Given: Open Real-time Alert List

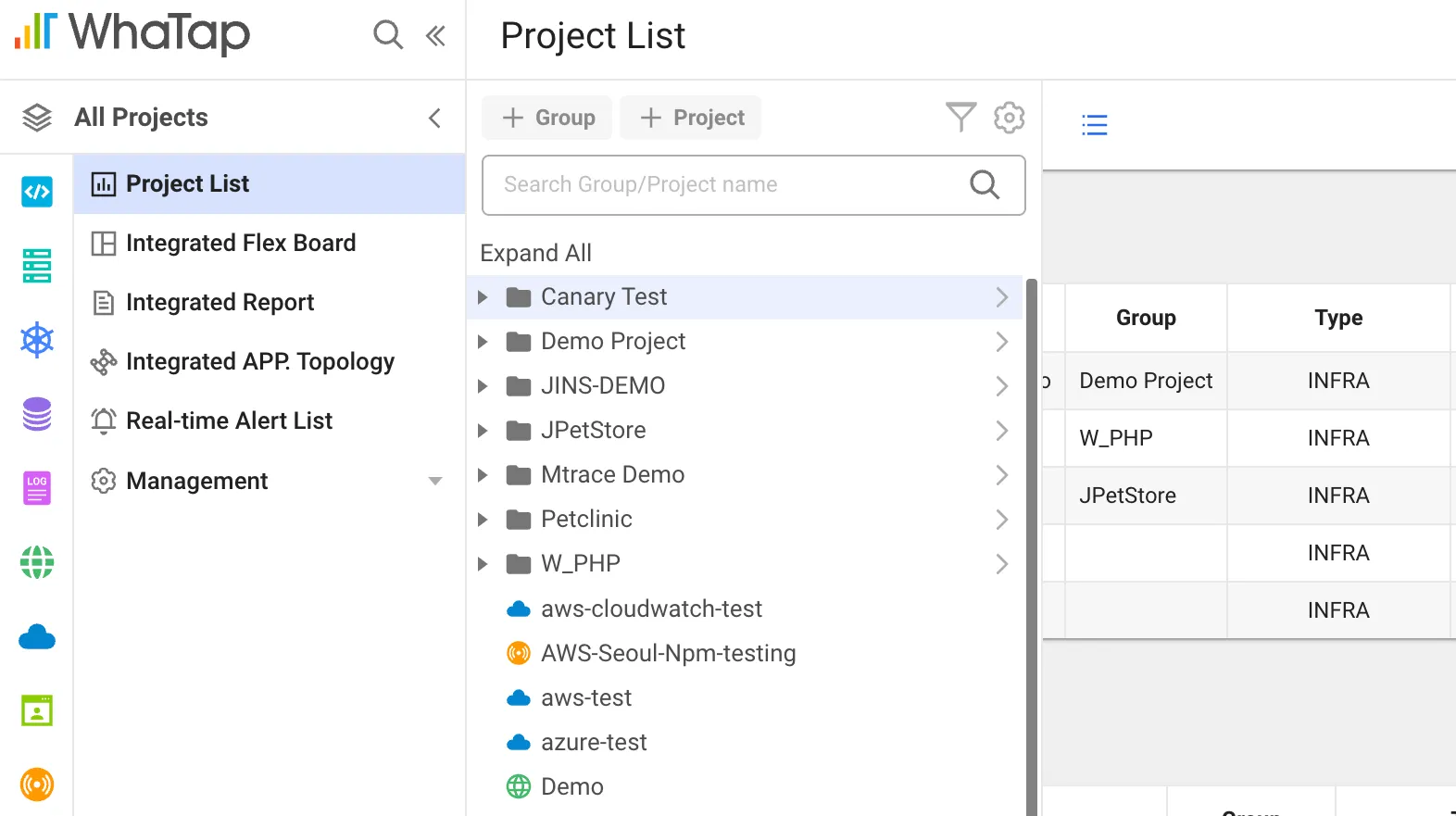Looking at the screenshot, I should (270, 421).
